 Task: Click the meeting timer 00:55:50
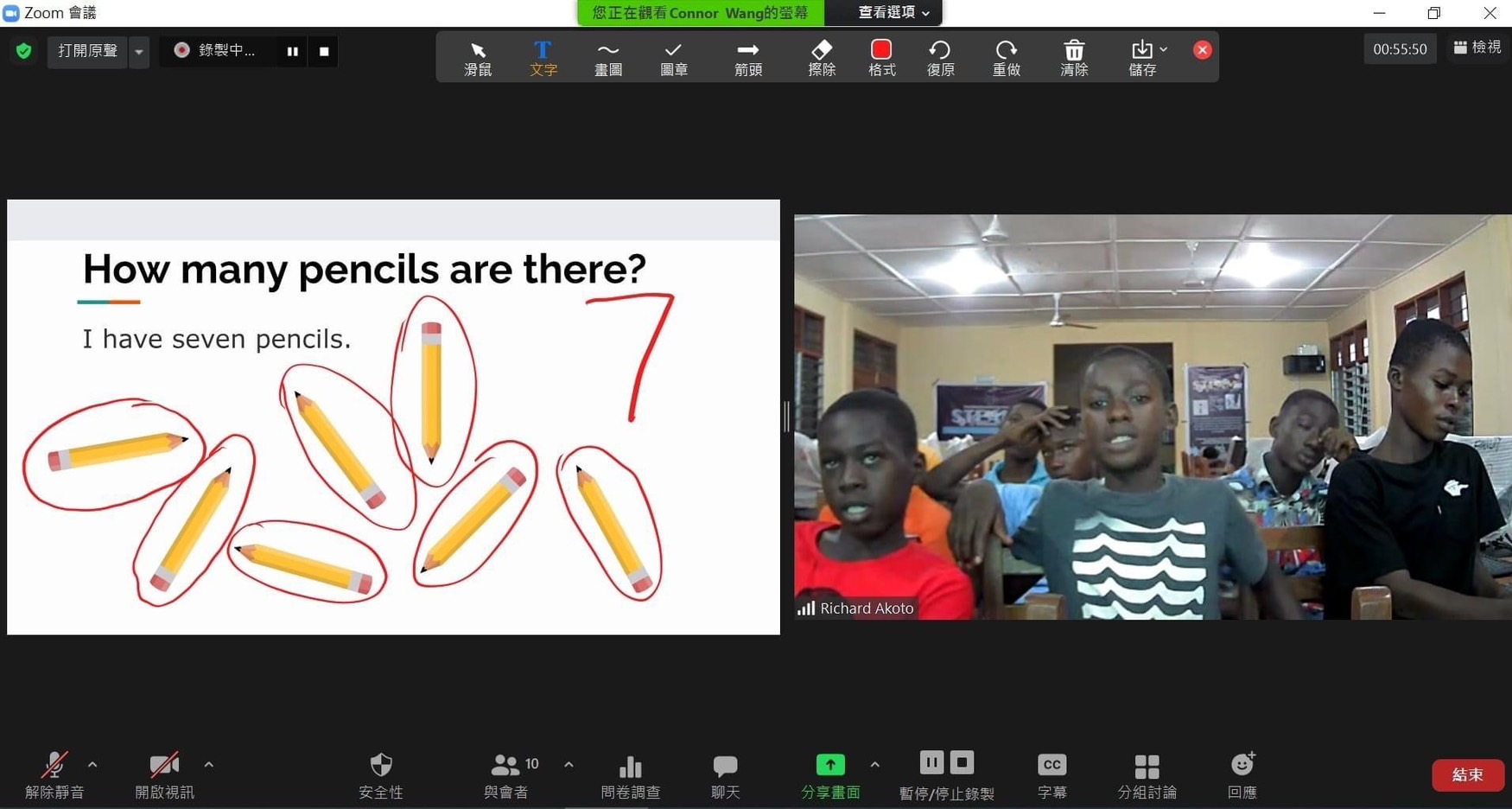(1400, 49)
